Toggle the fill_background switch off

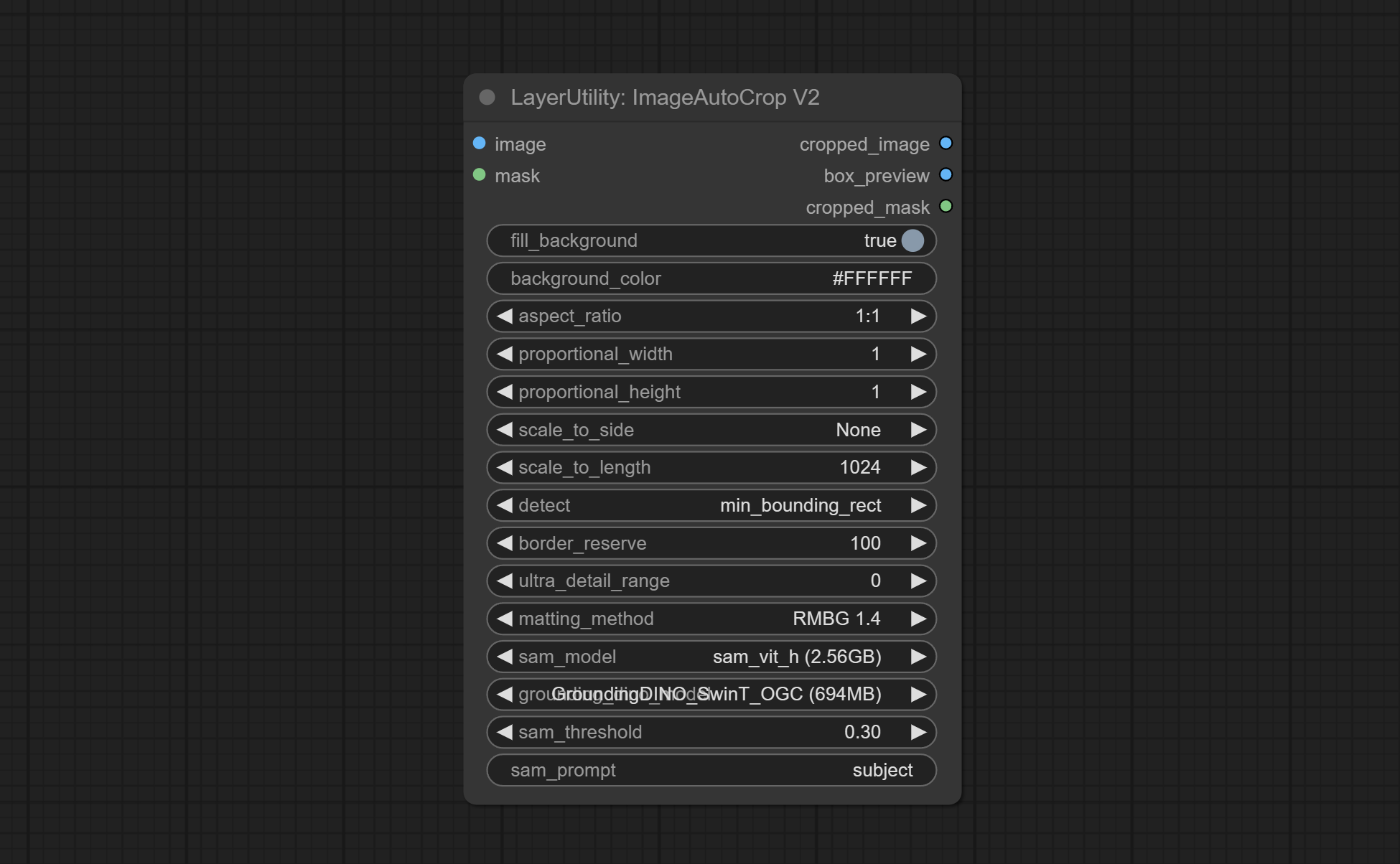tap(912, 240)
